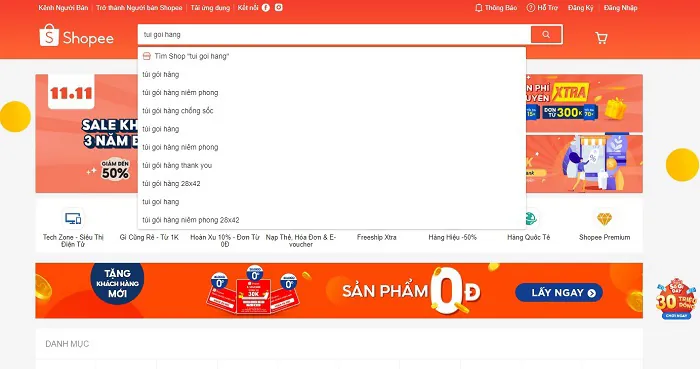Open Tech Zone - Siêu Thị Điện Tử
Image resolution: width=700 pixels, height=369 pixels.
[73, 228]
